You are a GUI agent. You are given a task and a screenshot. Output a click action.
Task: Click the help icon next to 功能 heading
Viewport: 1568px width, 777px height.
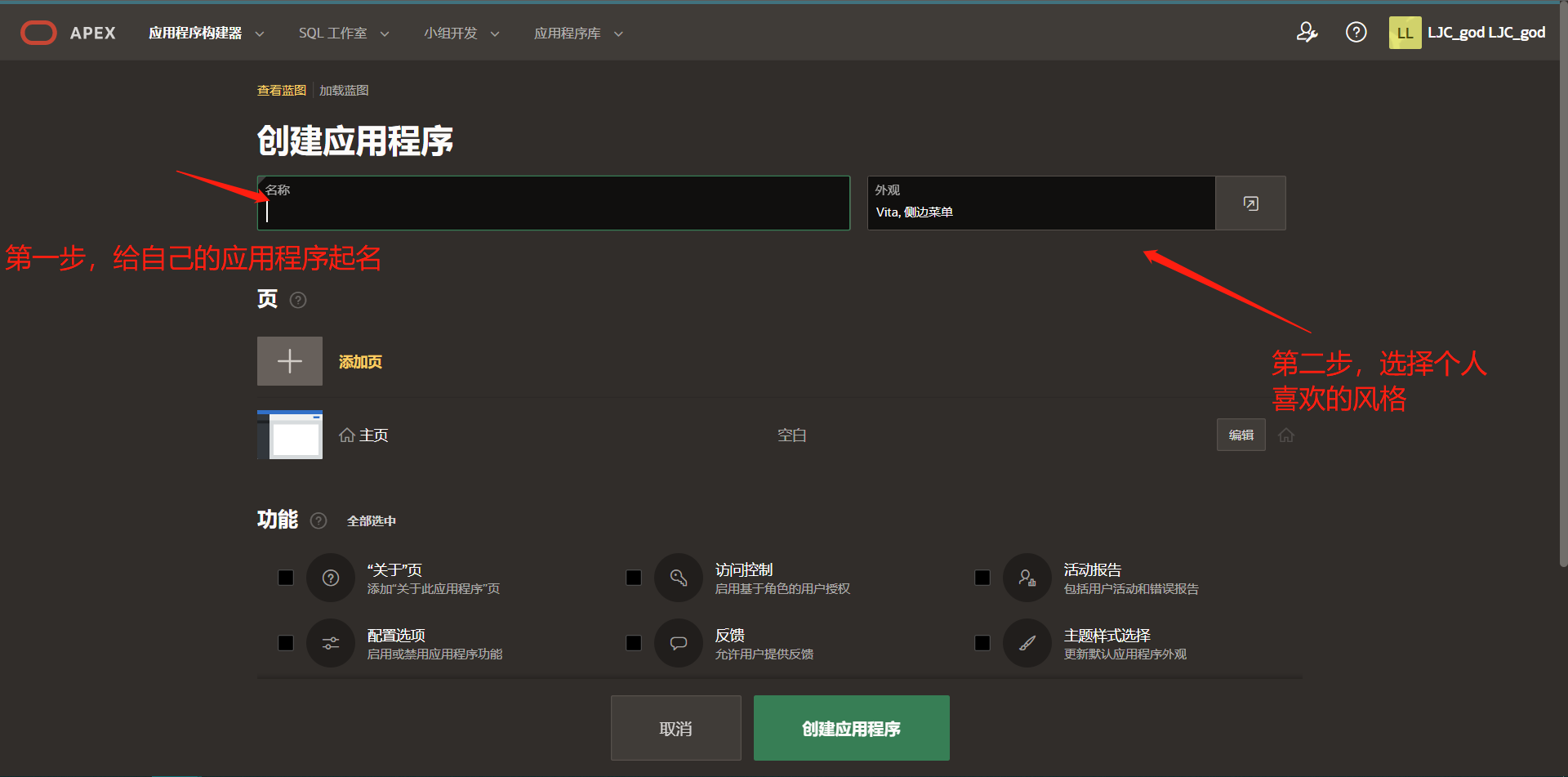pos(318,520)
